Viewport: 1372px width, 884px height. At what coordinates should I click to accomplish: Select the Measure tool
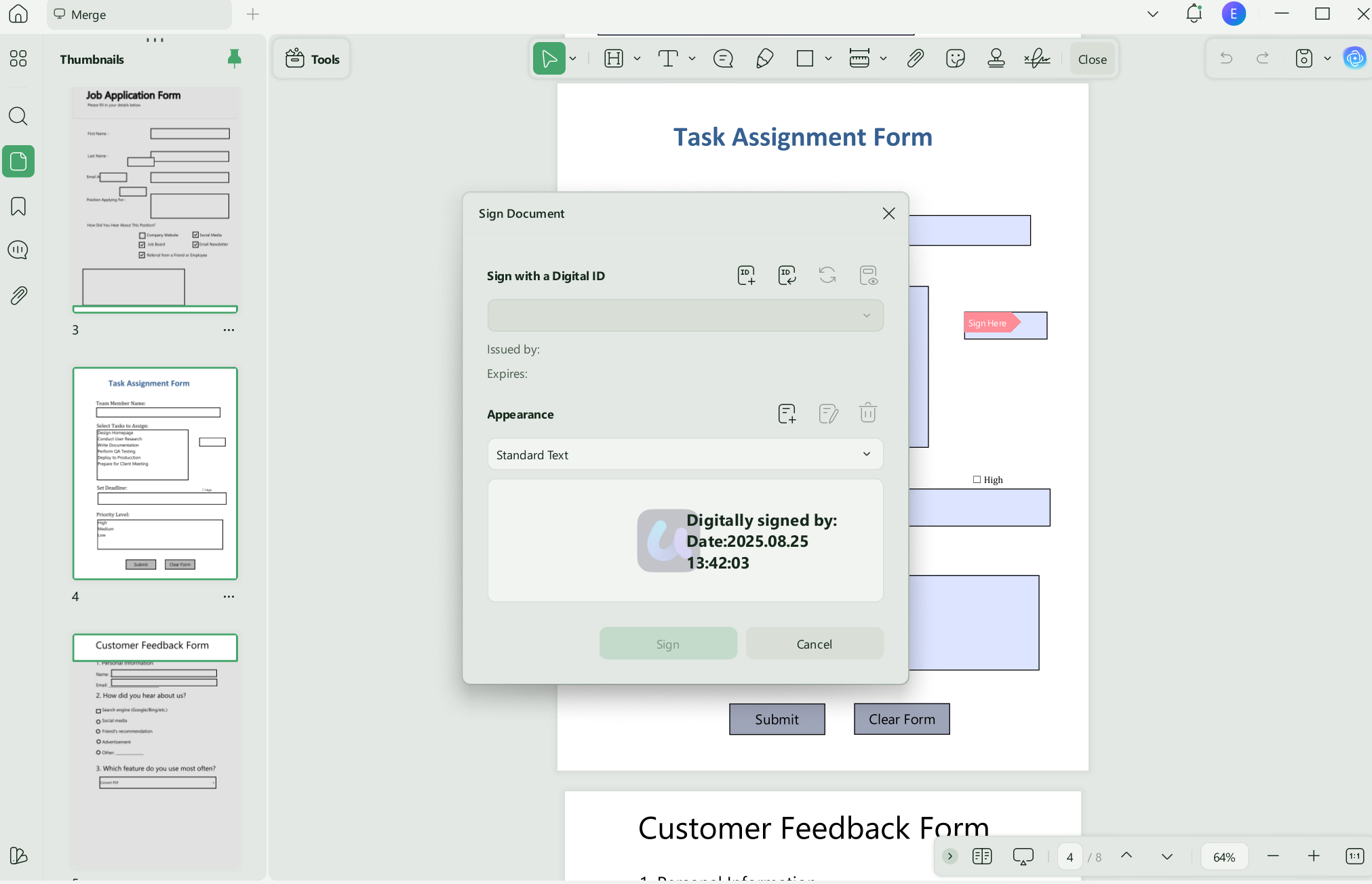tap(859, 59)
